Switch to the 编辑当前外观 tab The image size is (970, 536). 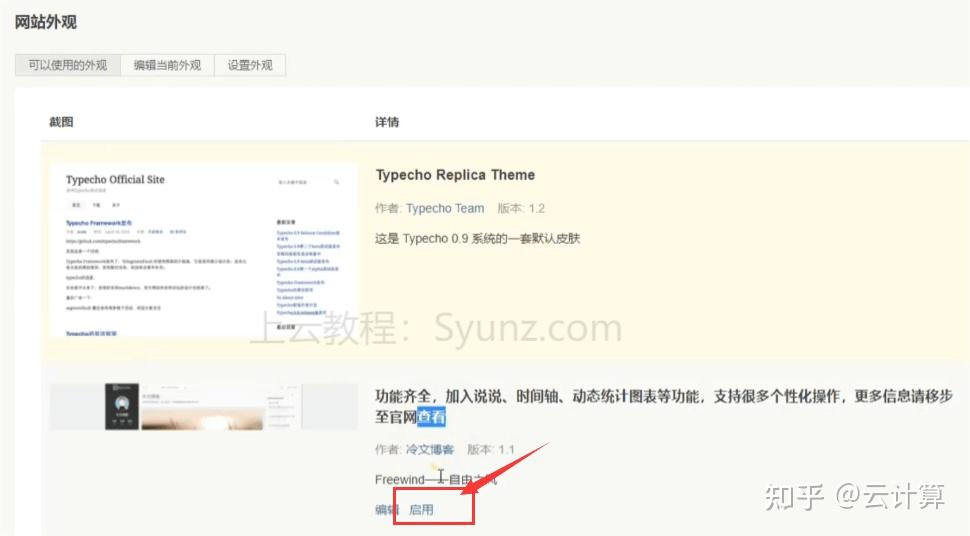click(x=167, y=65)
